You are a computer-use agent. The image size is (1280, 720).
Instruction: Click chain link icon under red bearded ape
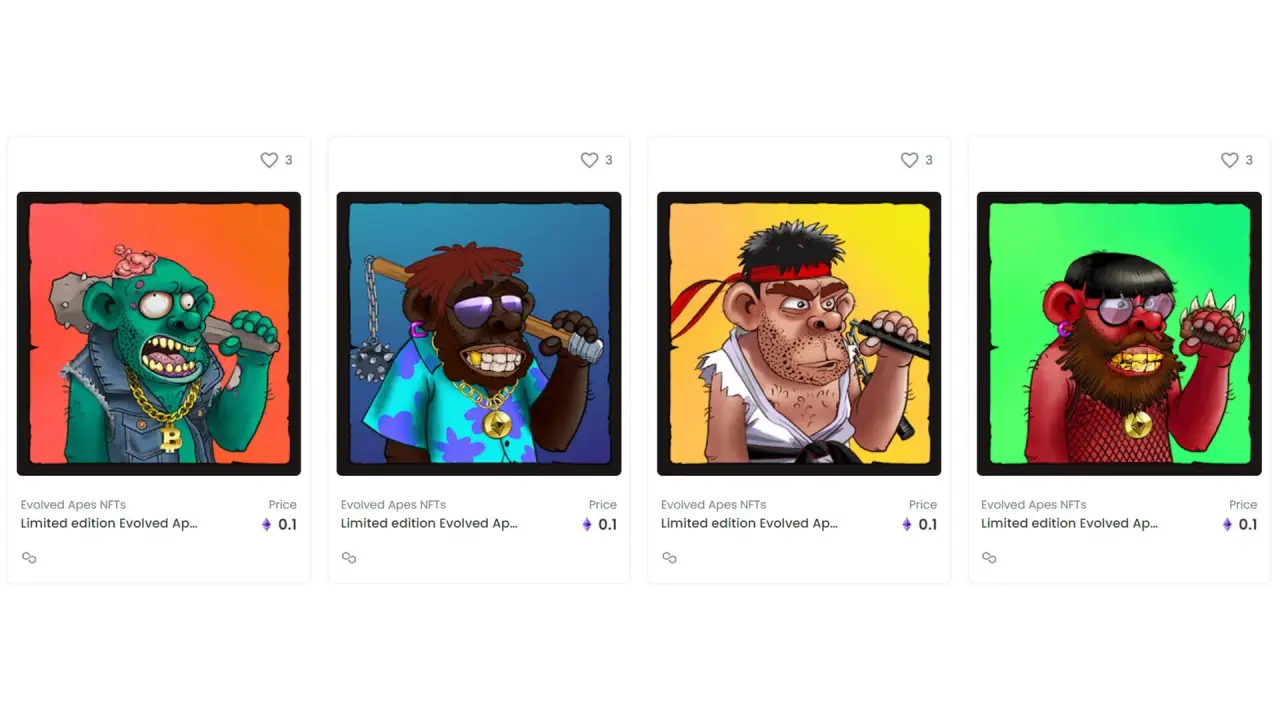point(989,558)
